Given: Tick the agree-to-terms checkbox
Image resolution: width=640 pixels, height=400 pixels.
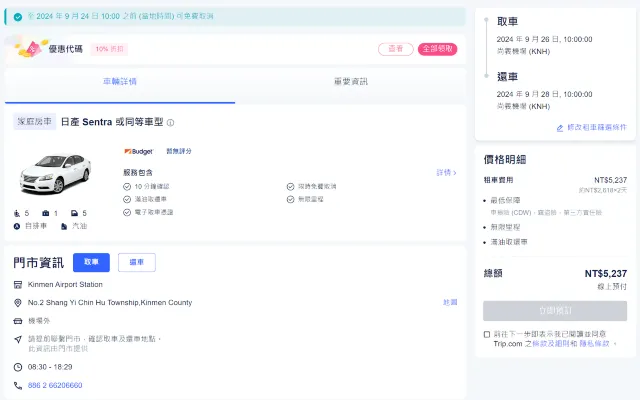Looking at the screenshot, I should 487,334.
